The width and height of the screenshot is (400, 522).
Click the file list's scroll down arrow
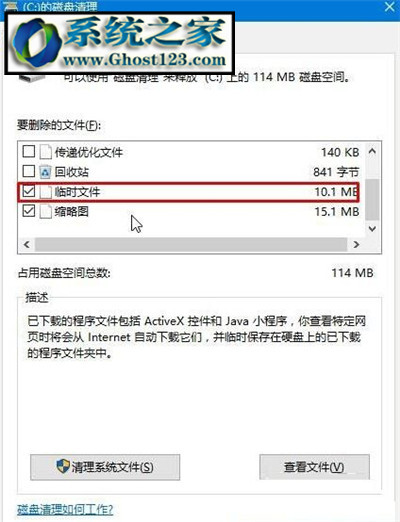click(372, 229)
